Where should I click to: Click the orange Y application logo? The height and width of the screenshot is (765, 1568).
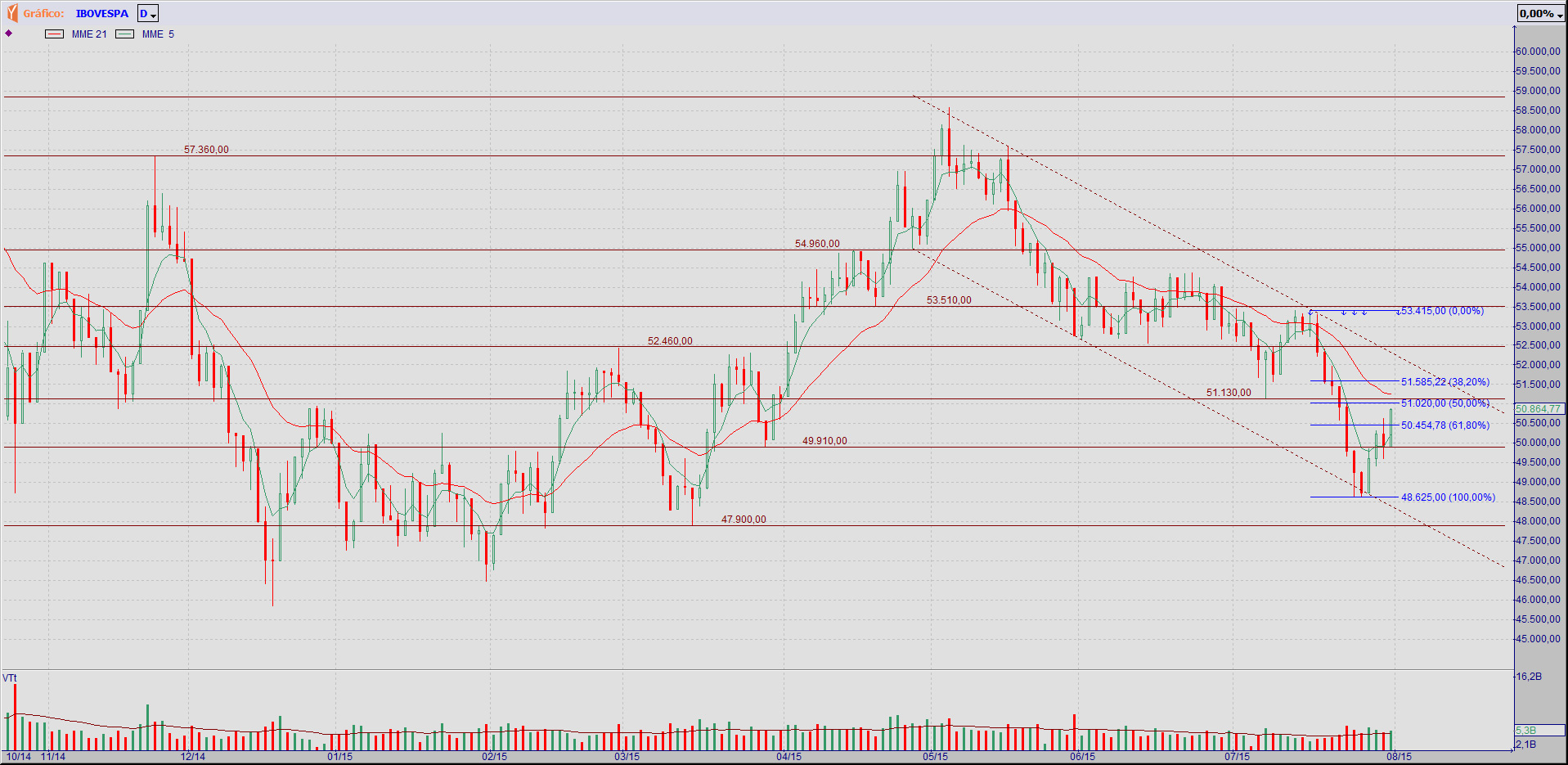11,13
